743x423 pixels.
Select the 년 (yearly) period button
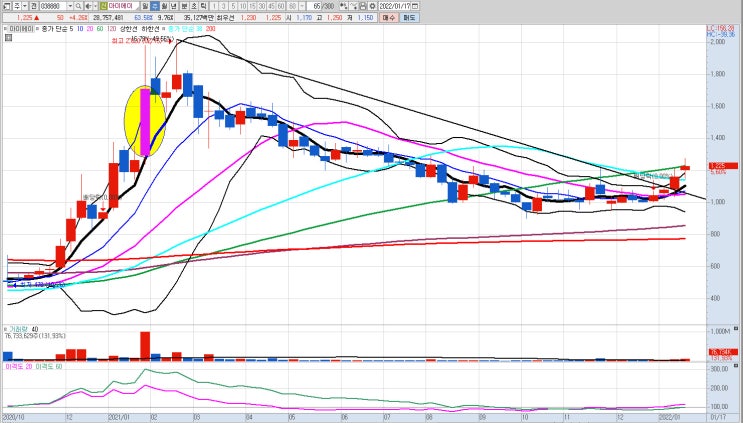pyautogui.click(x=173, y=6)
